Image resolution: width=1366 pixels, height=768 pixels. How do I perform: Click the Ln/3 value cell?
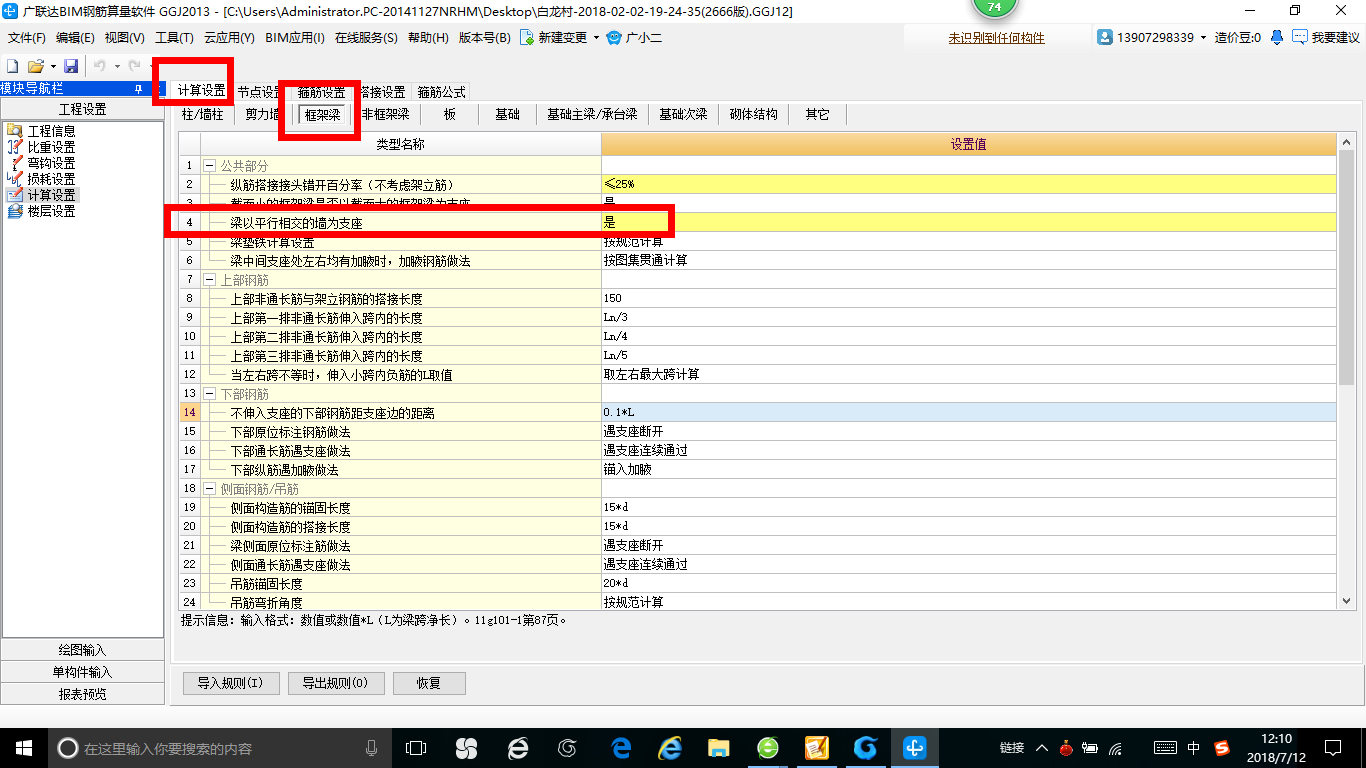(968, 317)
